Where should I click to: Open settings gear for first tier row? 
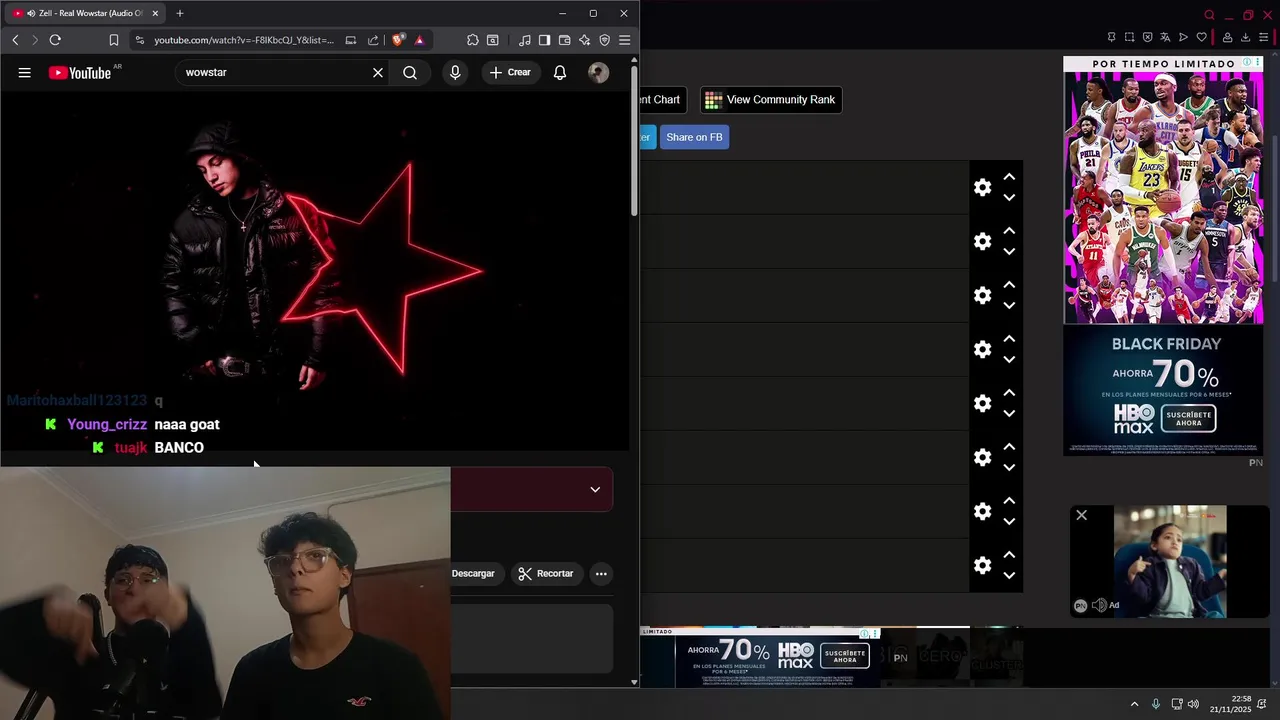tap(983, 187)
